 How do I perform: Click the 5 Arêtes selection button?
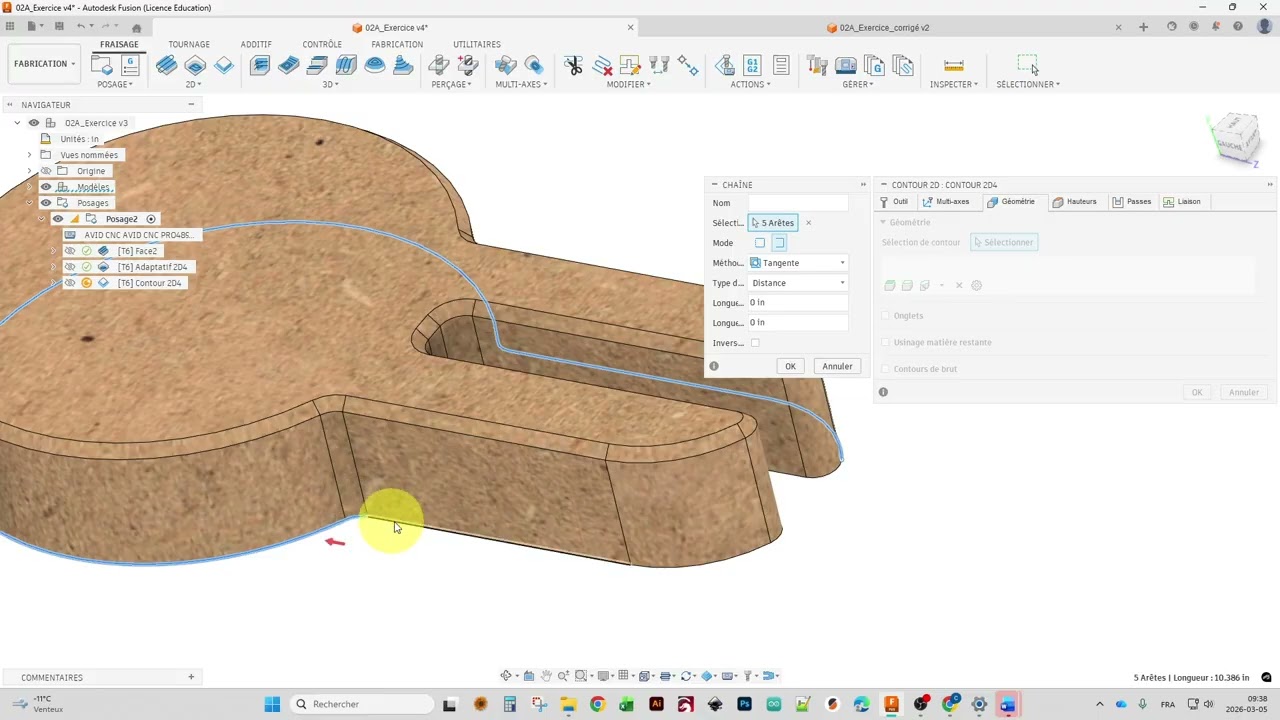click(x=774, y=223)
